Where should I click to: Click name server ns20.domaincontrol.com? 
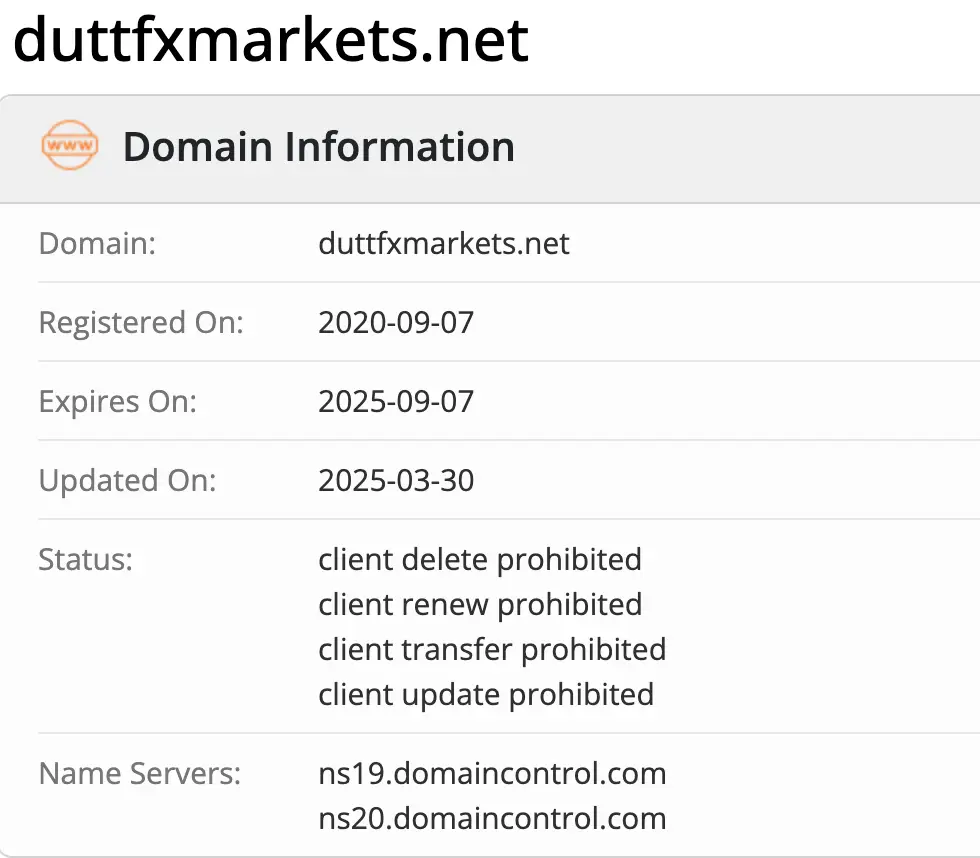point(492,818)
